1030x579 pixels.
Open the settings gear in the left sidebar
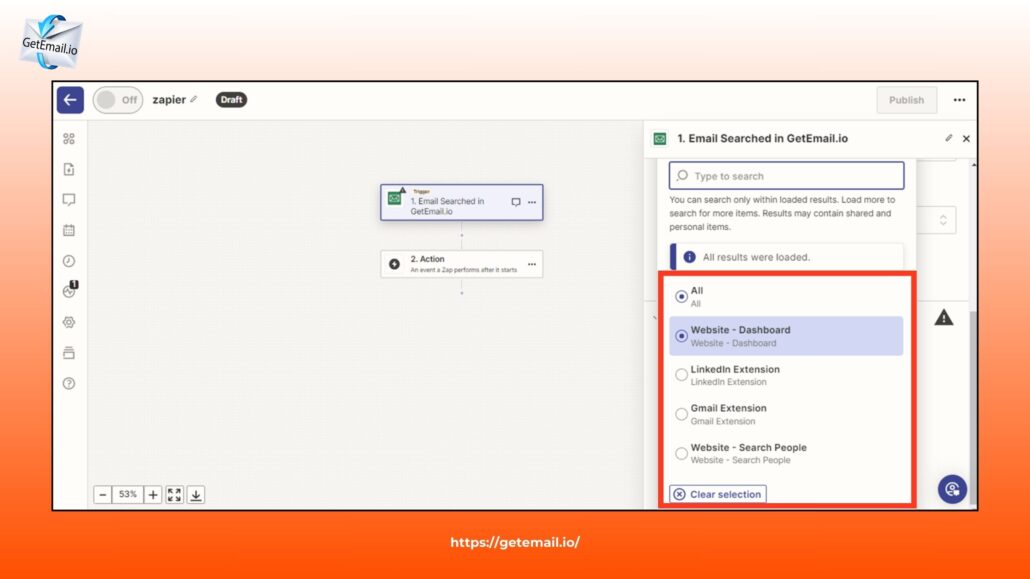tap(68, 322)
